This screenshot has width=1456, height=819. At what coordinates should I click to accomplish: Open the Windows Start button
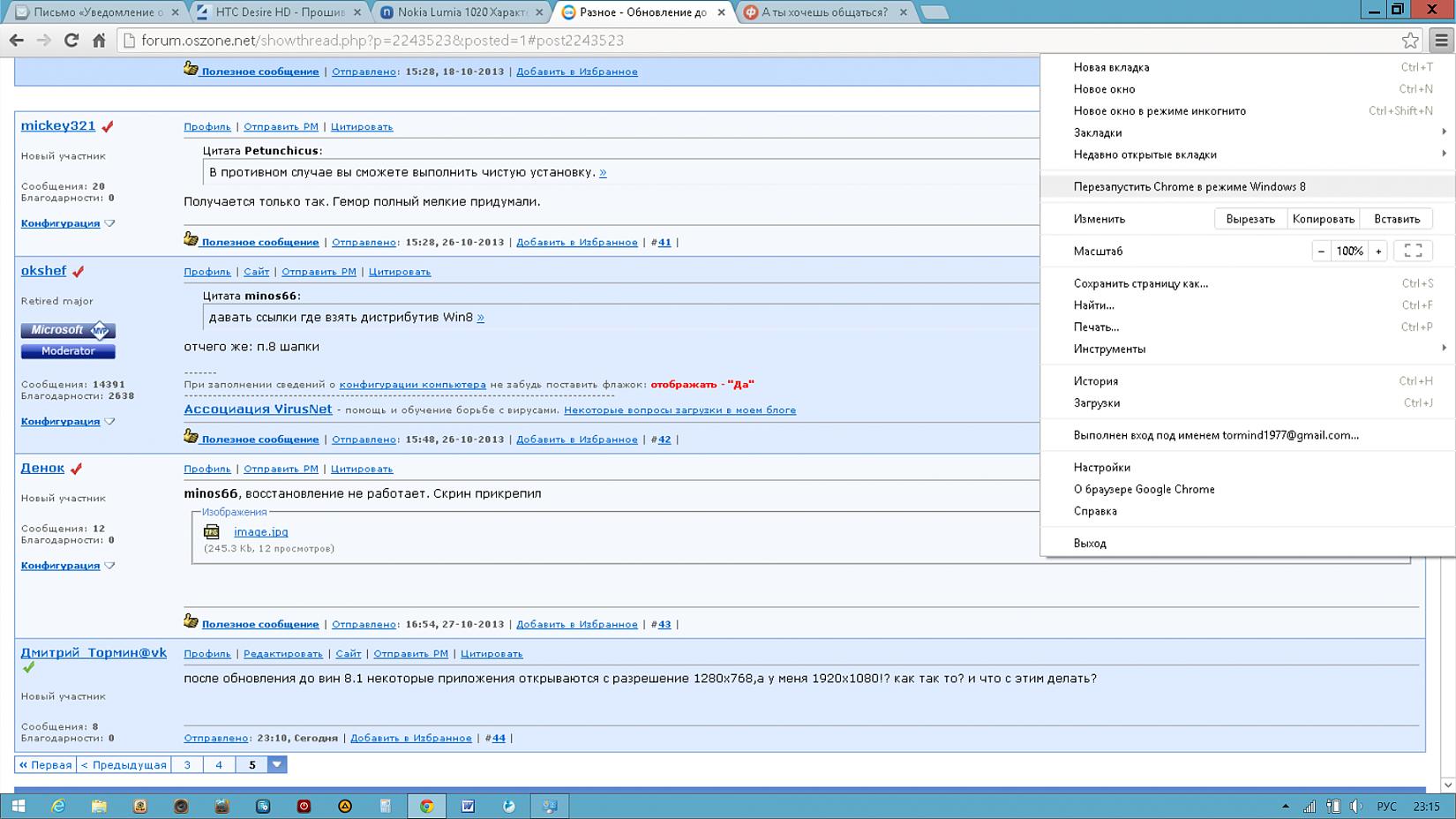(x=18, y=806)
